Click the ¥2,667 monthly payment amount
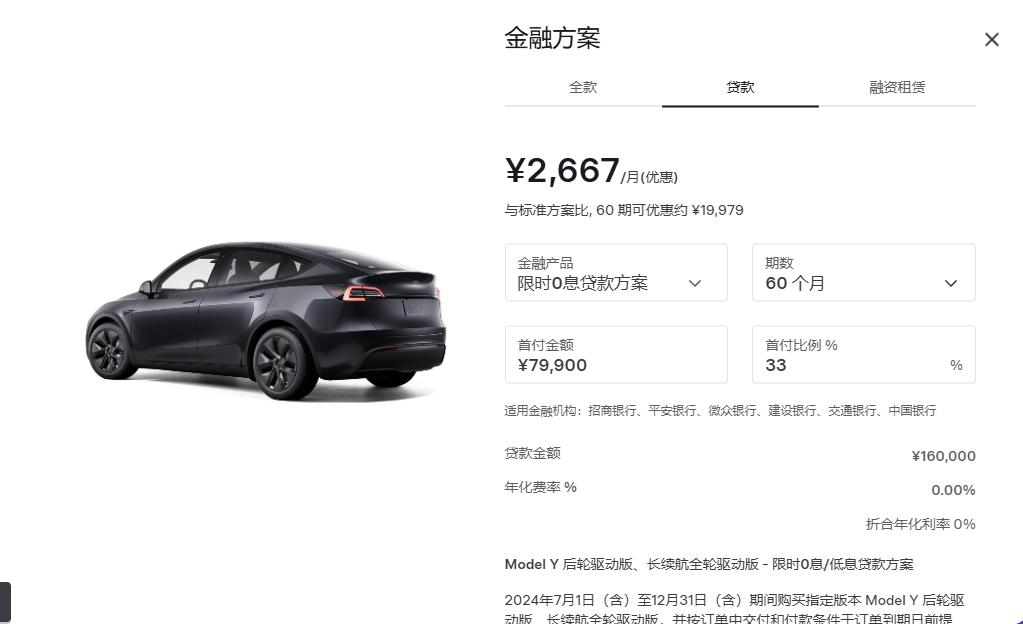The image size is (1023, 624). click(x=562, y=171)
